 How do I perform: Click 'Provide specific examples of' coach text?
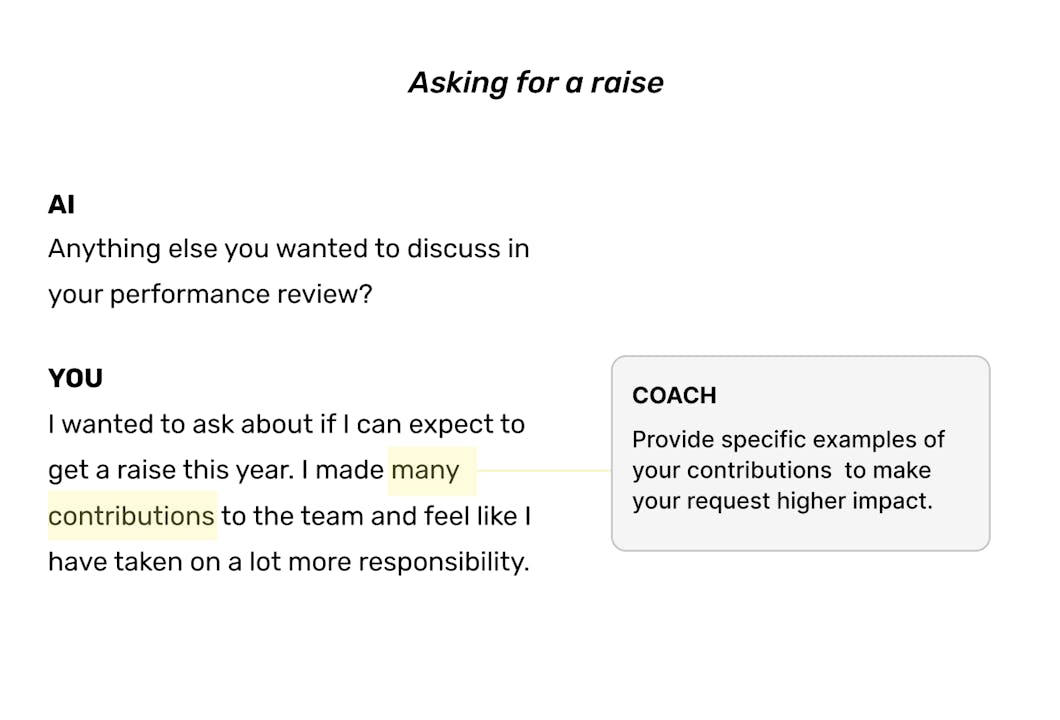(788, 440)
